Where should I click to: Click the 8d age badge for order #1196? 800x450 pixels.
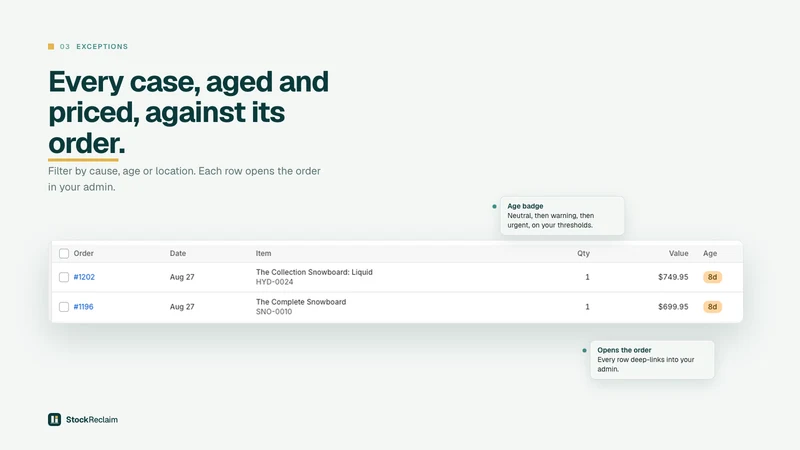point(712,307)
